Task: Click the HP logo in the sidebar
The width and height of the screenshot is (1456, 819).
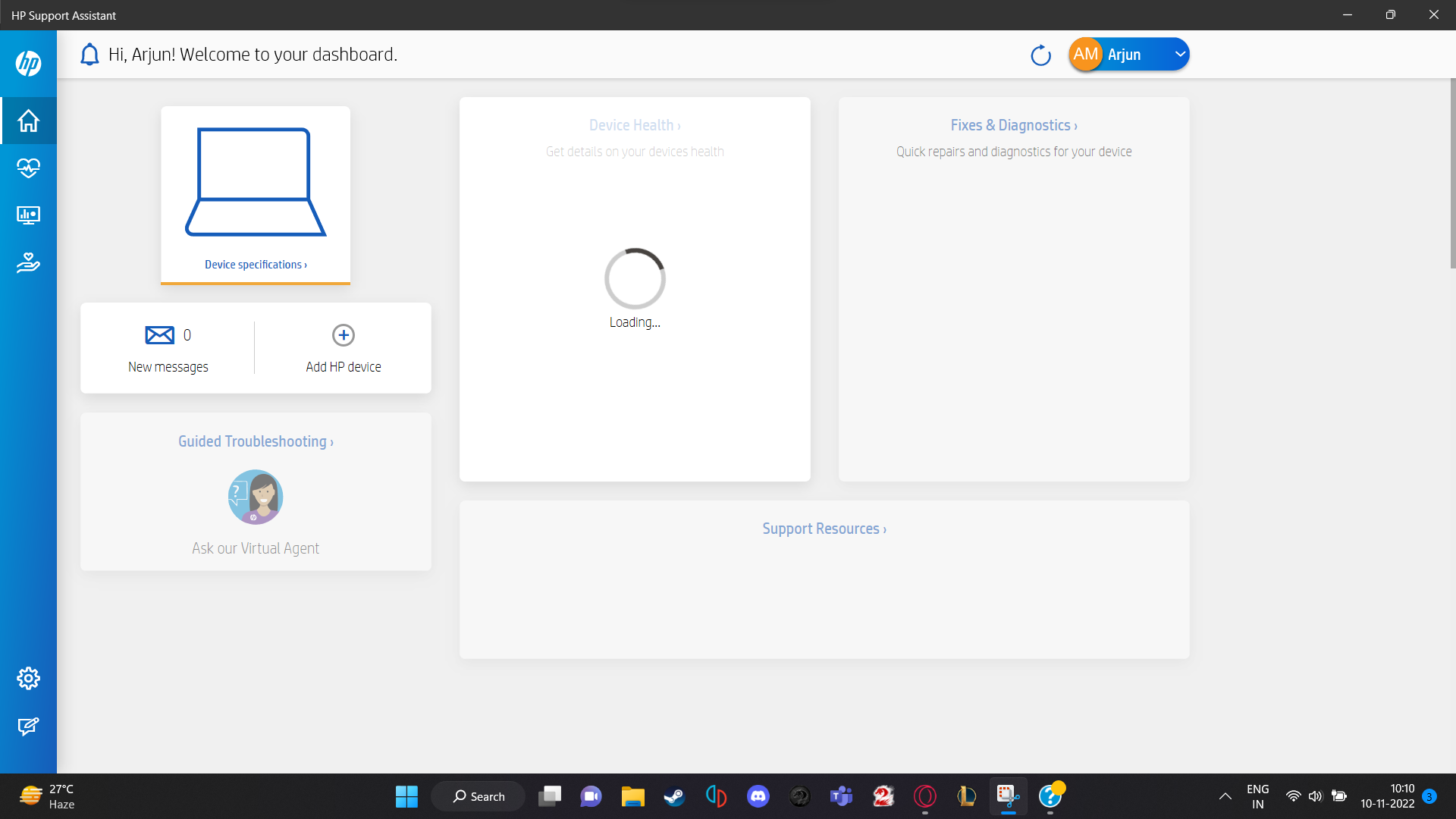Action: 29,64
